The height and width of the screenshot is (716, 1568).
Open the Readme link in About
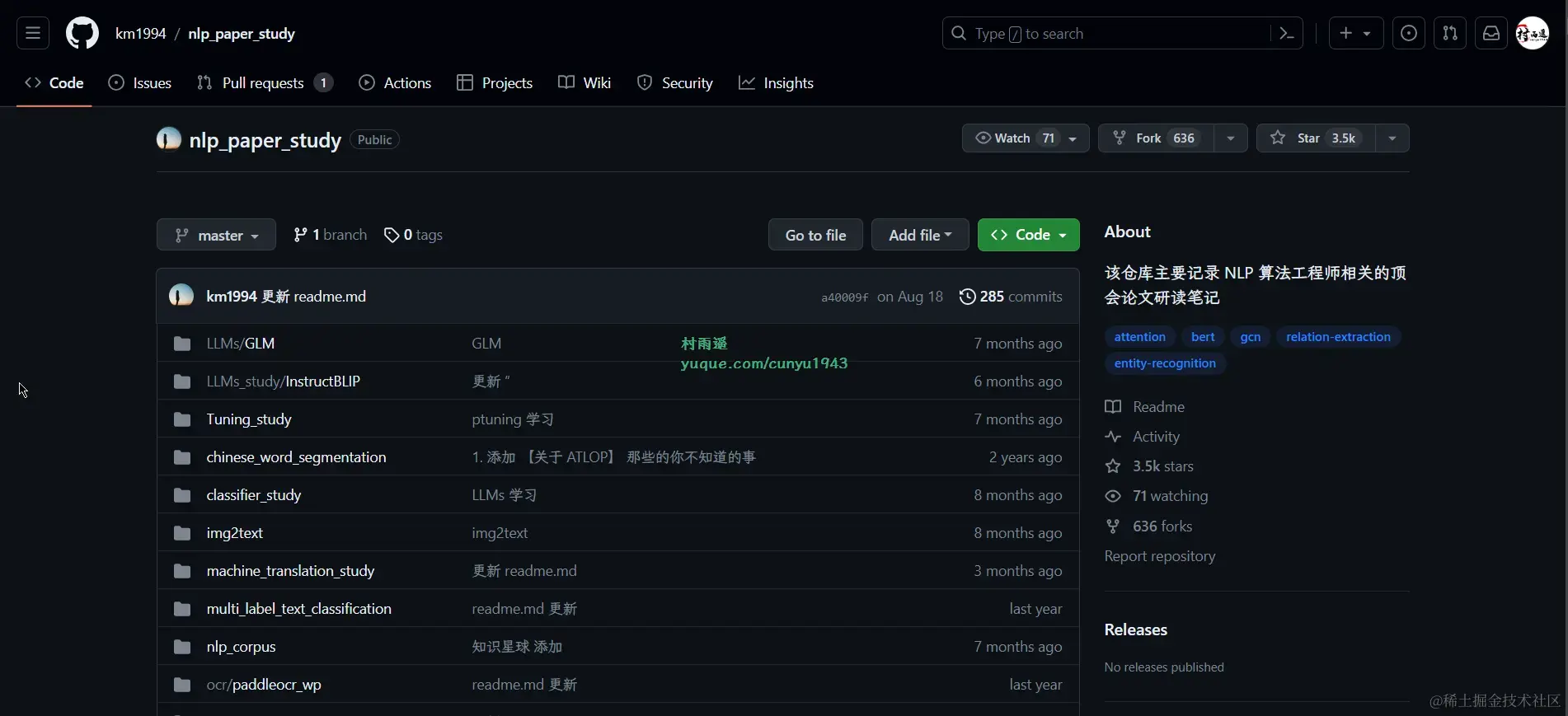point(1145,407)
